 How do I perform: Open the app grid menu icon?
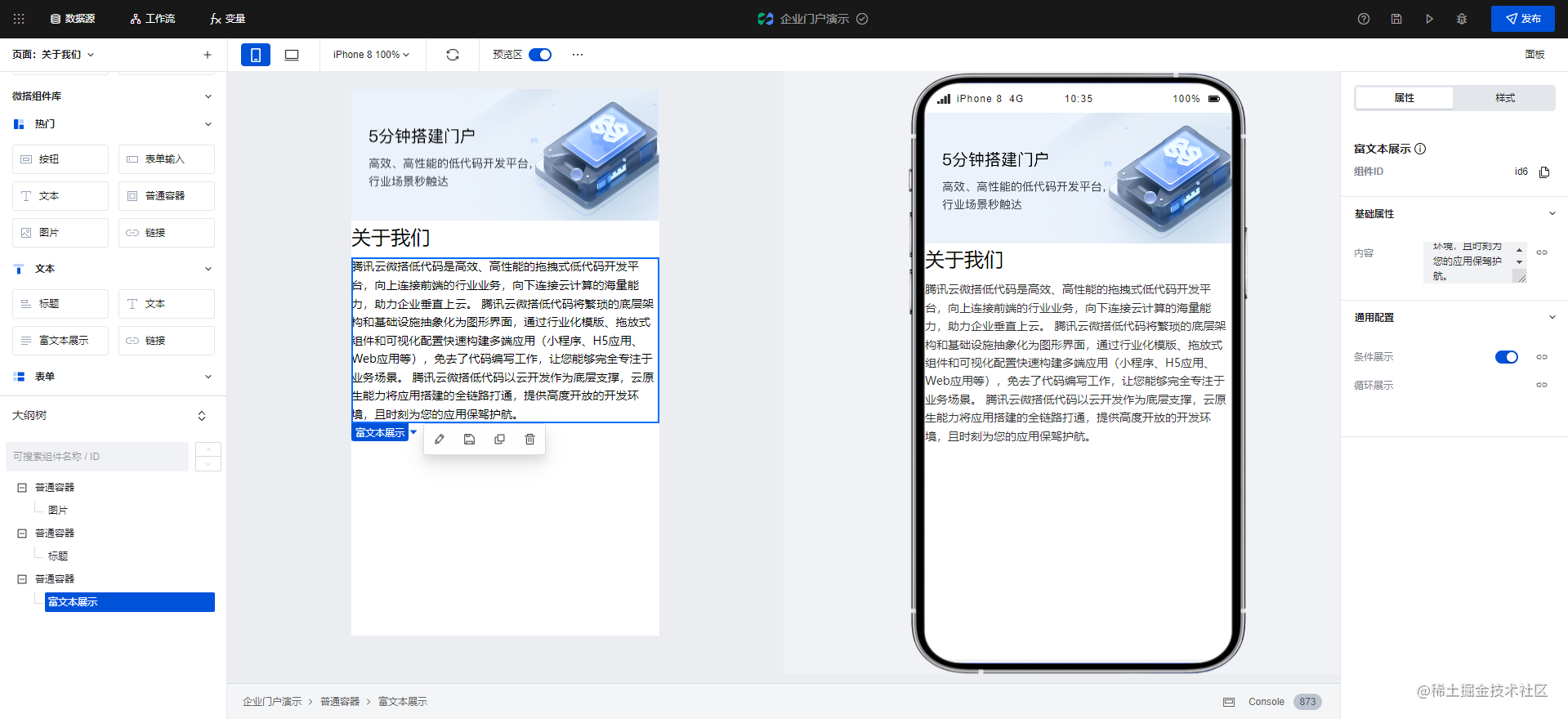coord(19,18)
